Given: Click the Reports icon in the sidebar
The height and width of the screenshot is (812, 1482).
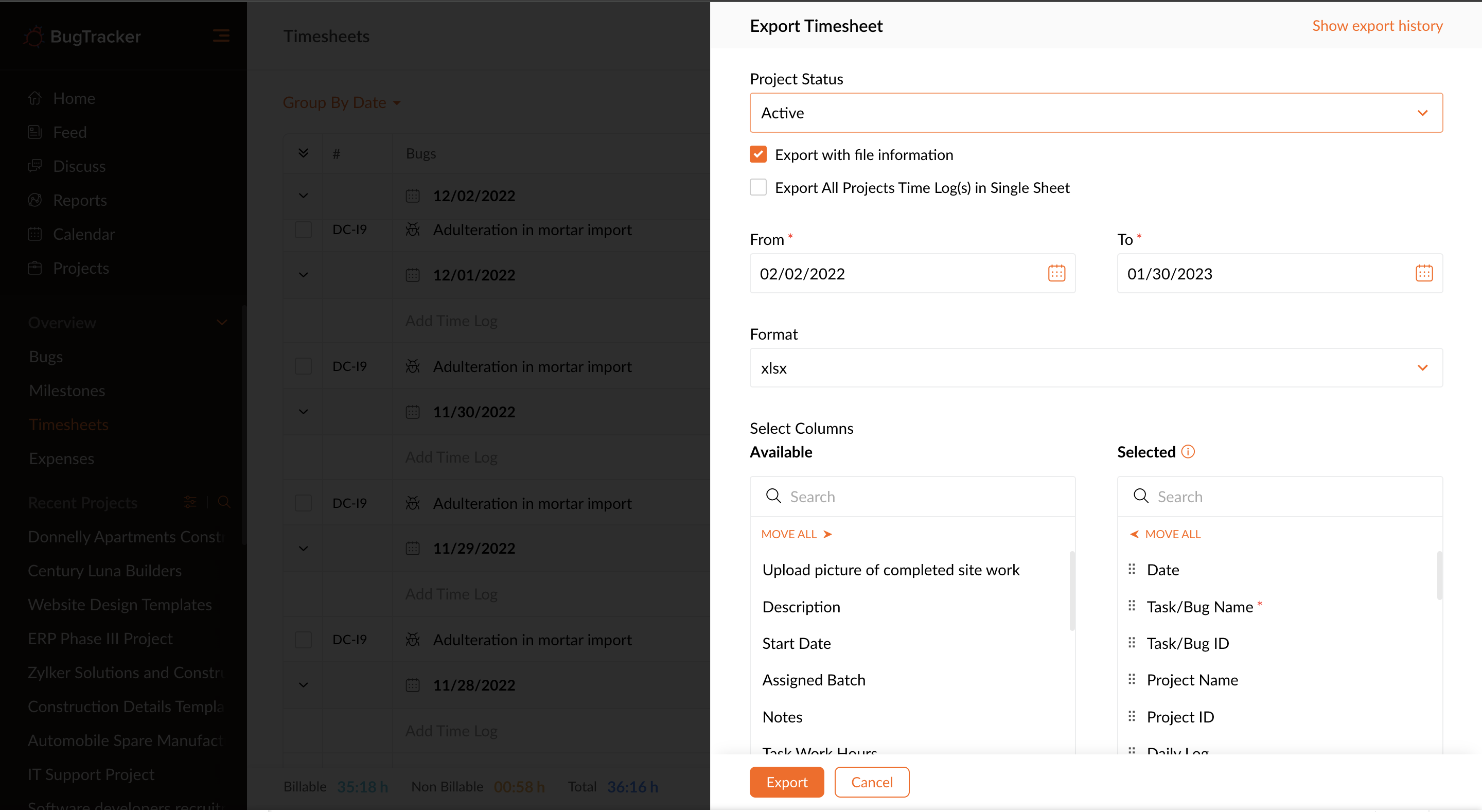Looking at the screenshot, I should [x=35, y=200].
